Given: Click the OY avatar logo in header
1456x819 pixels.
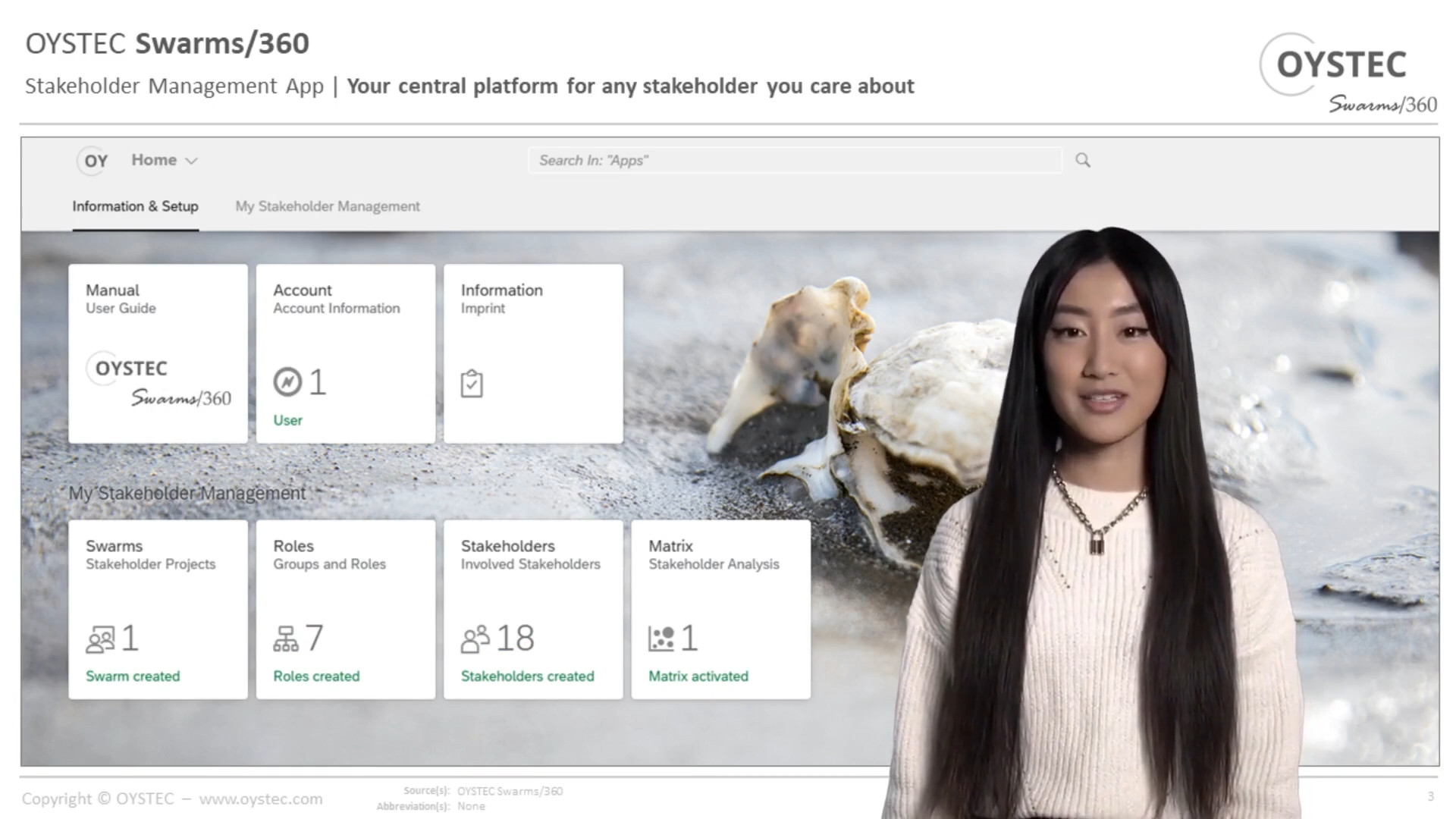Looking at the screenshot, I should (x=93, y=161).
